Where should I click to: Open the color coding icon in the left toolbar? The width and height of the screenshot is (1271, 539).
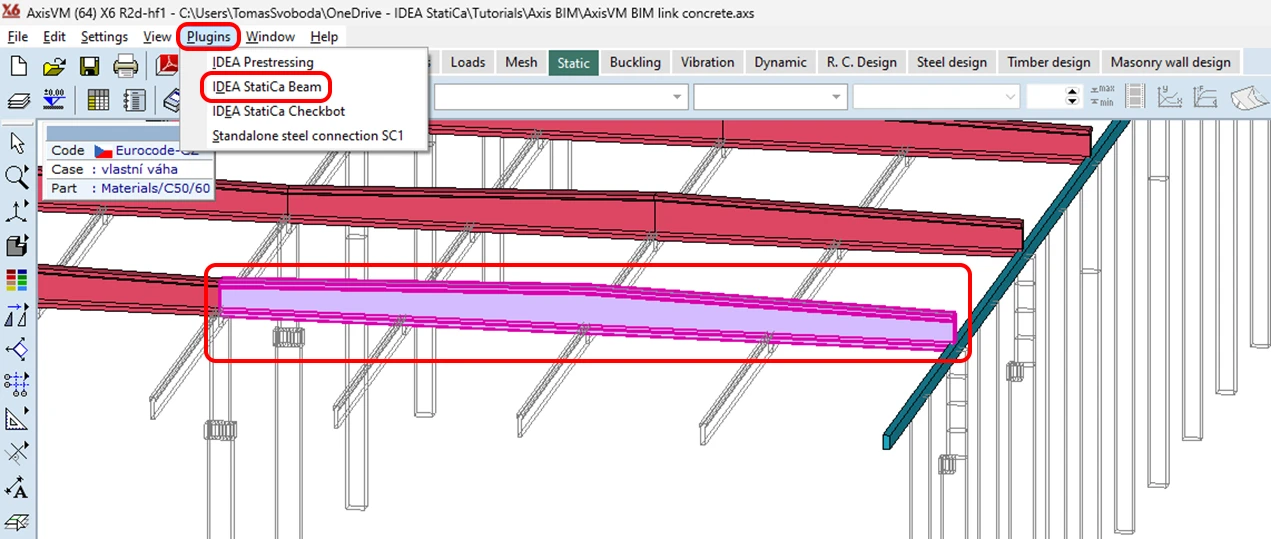17,280
